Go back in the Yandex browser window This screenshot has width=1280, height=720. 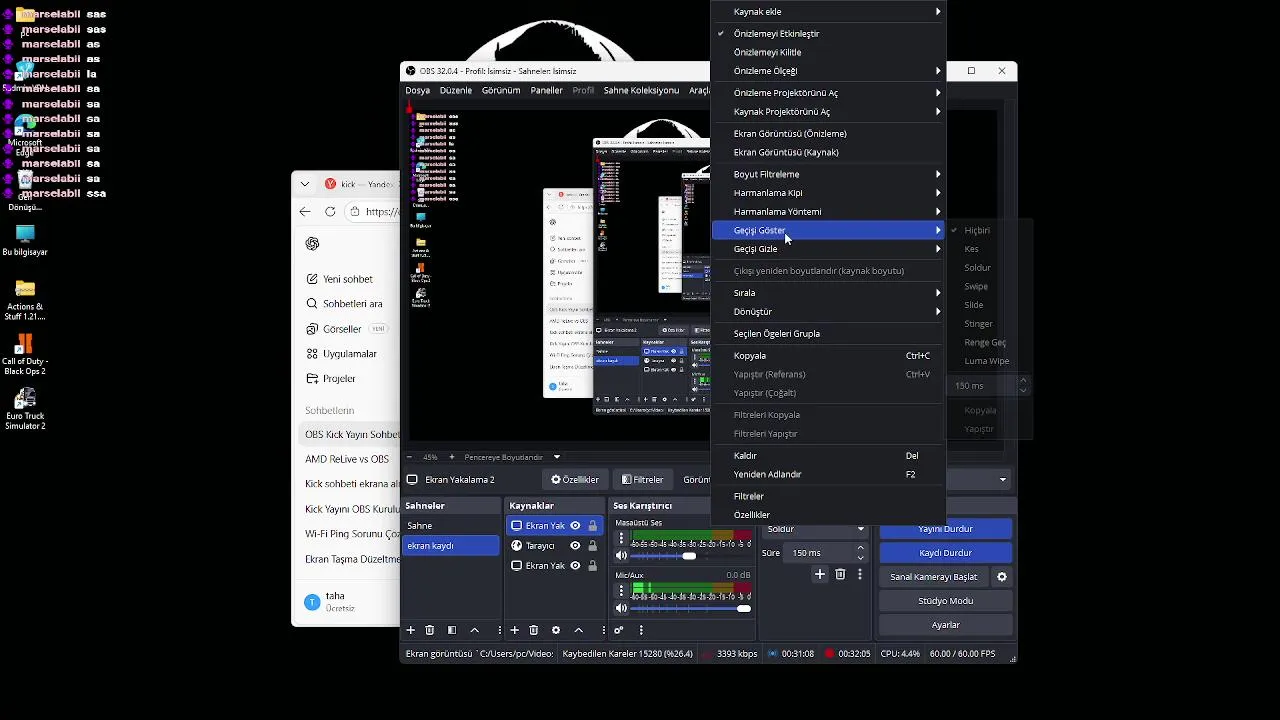305,211
